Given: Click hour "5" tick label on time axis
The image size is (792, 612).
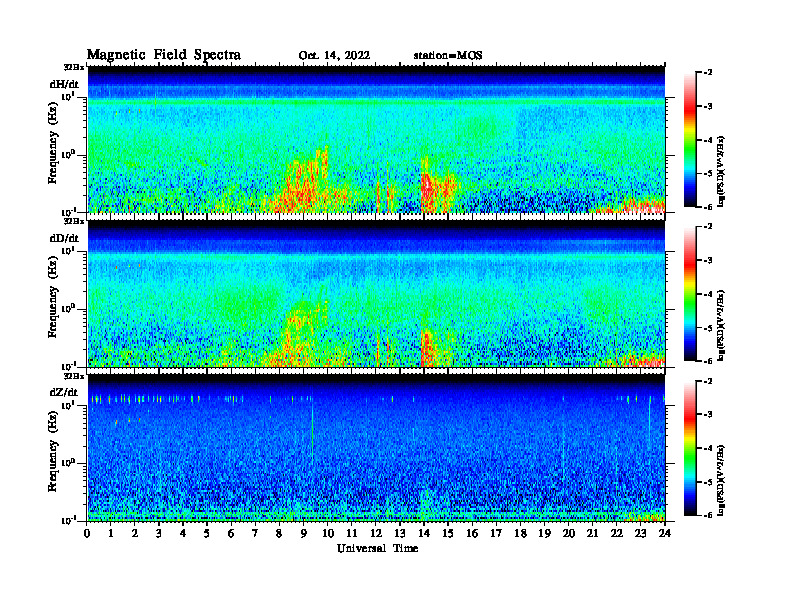Looking at the screenshot, I should tap(207, 533).
